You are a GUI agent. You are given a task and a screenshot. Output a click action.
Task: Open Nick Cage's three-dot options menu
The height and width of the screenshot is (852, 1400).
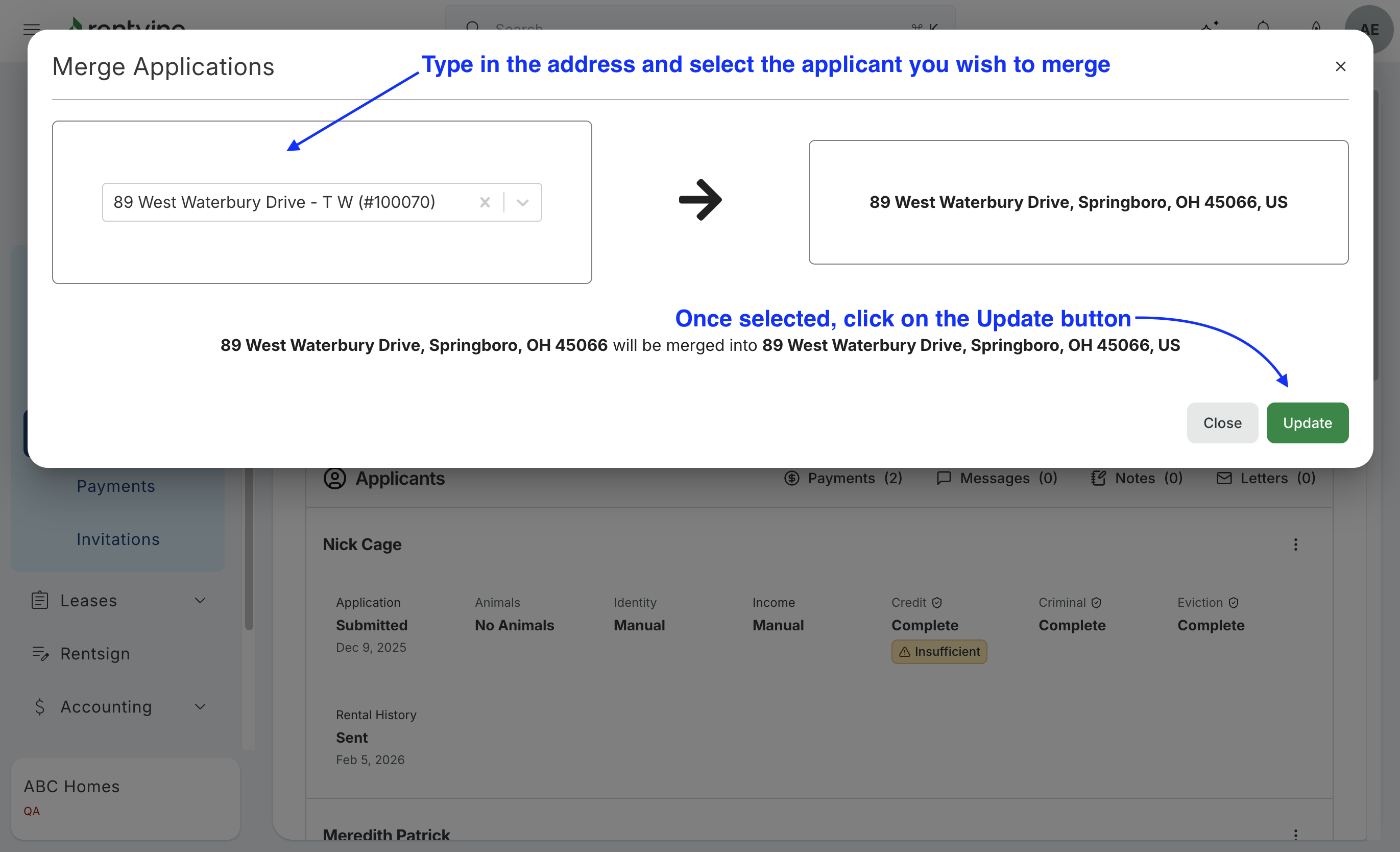[1295, 545]
